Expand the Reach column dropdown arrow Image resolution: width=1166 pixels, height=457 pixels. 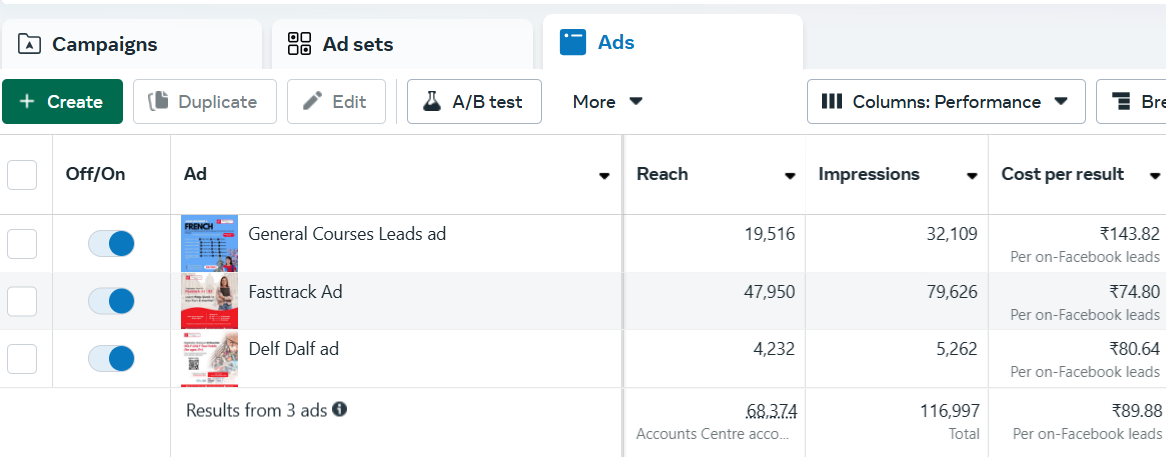(790, 176)
